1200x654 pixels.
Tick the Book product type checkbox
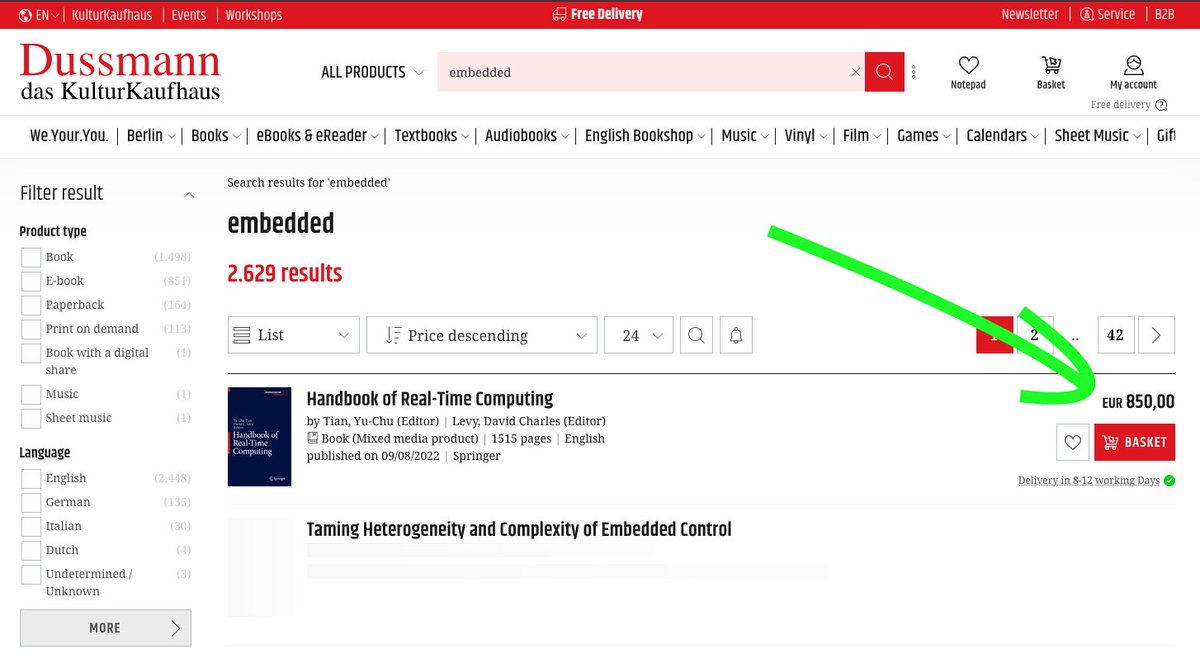coord(31,257)
